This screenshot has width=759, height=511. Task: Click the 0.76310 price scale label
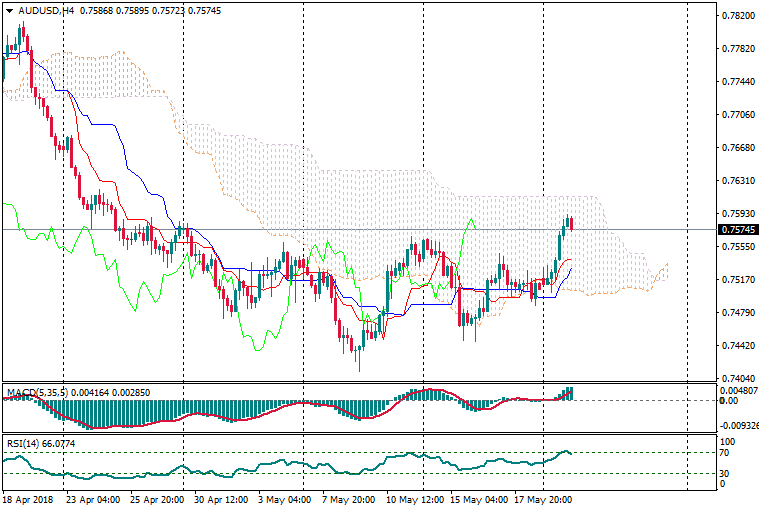737,181
